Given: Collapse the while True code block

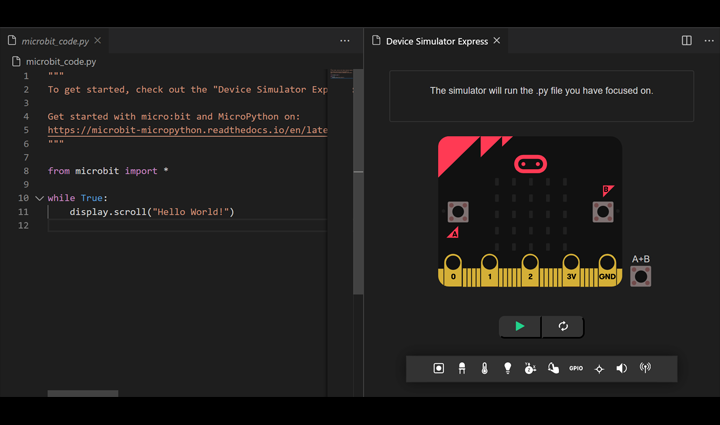Looking at the screenshot, I should (x=39, y=198).
